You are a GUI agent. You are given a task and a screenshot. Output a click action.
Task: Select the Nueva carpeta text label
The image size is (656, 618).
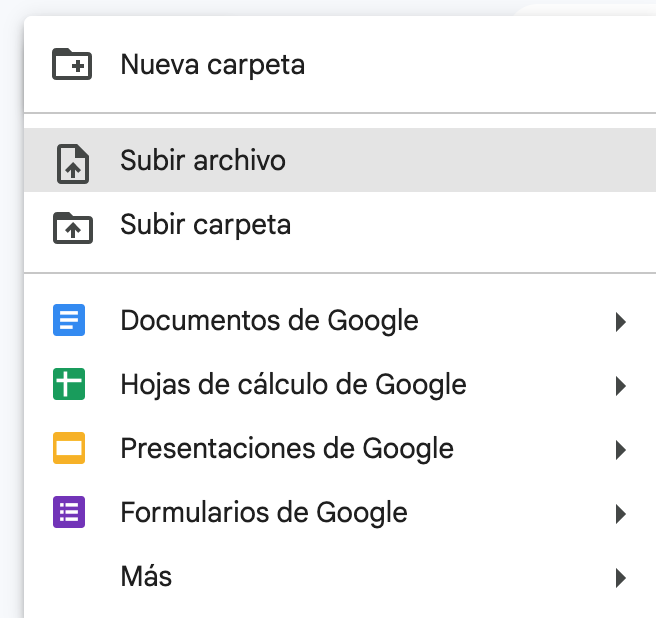212,65
